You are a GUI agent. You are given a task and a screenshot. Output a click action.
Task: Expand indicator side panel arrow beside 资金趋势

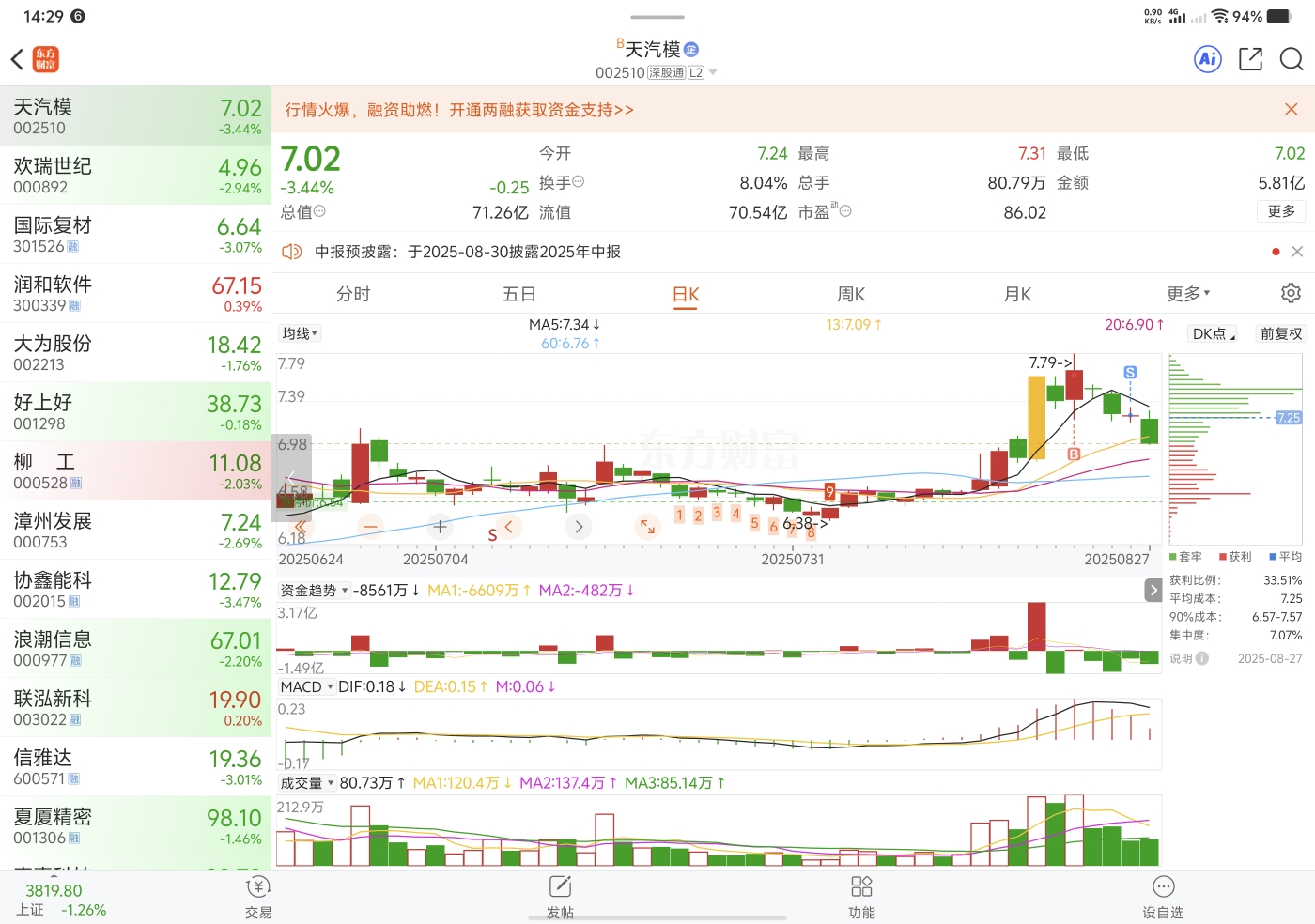point(1153,590)
